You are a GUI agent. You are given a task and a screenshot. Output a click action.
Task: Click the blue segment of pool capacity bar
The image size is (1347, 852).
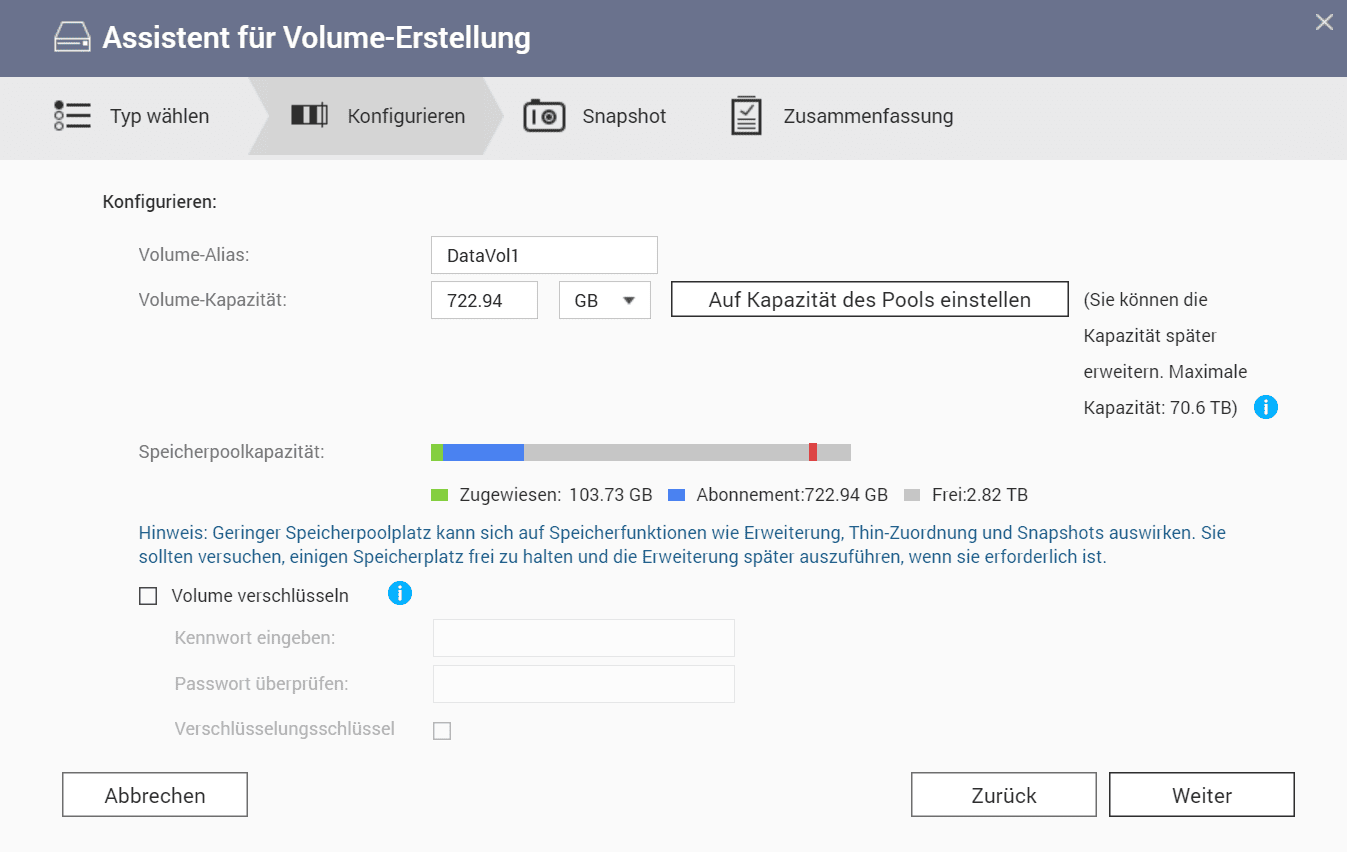coord(483,452)
